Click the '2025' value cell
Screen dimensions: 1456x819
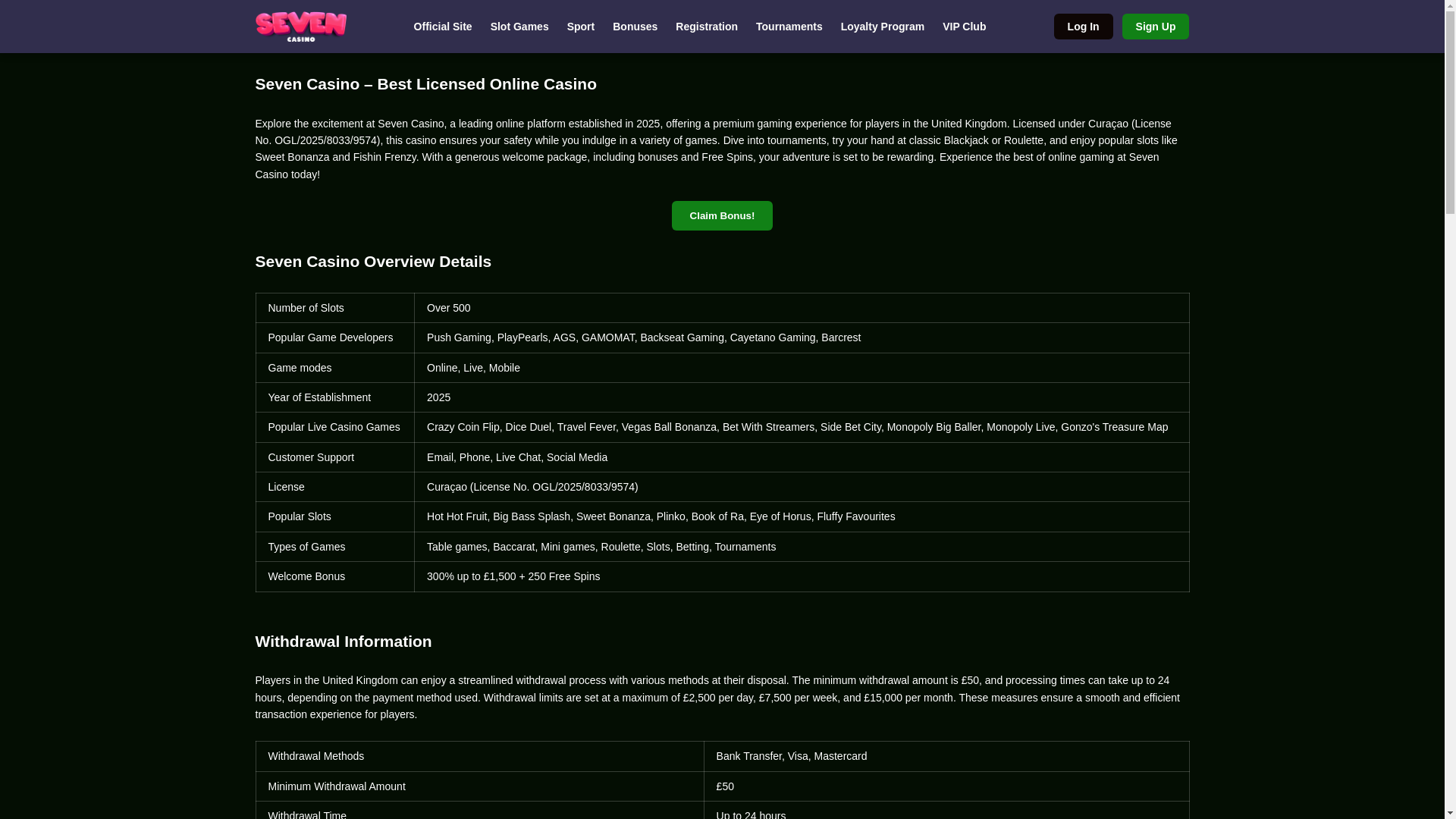point(802,397)
